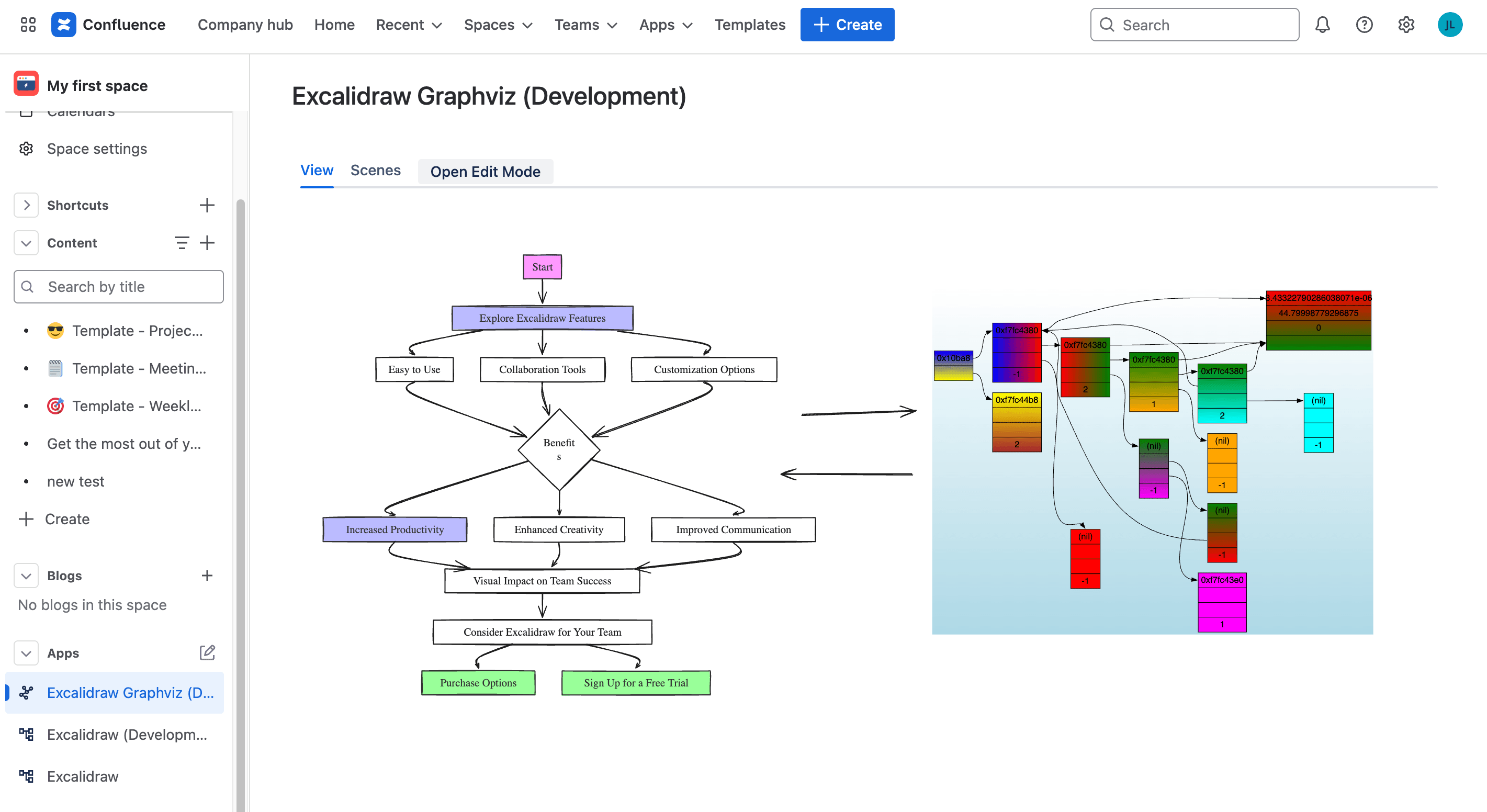1487x812 pixels.
Task: Collapse the Content section
Action: coord(26,243)
